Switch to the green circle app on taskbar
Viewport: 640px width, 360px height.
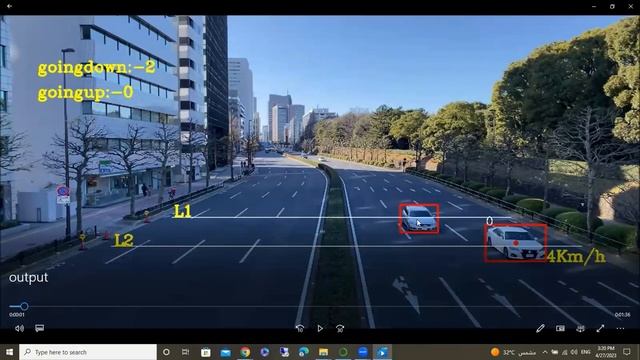point(343,352)
